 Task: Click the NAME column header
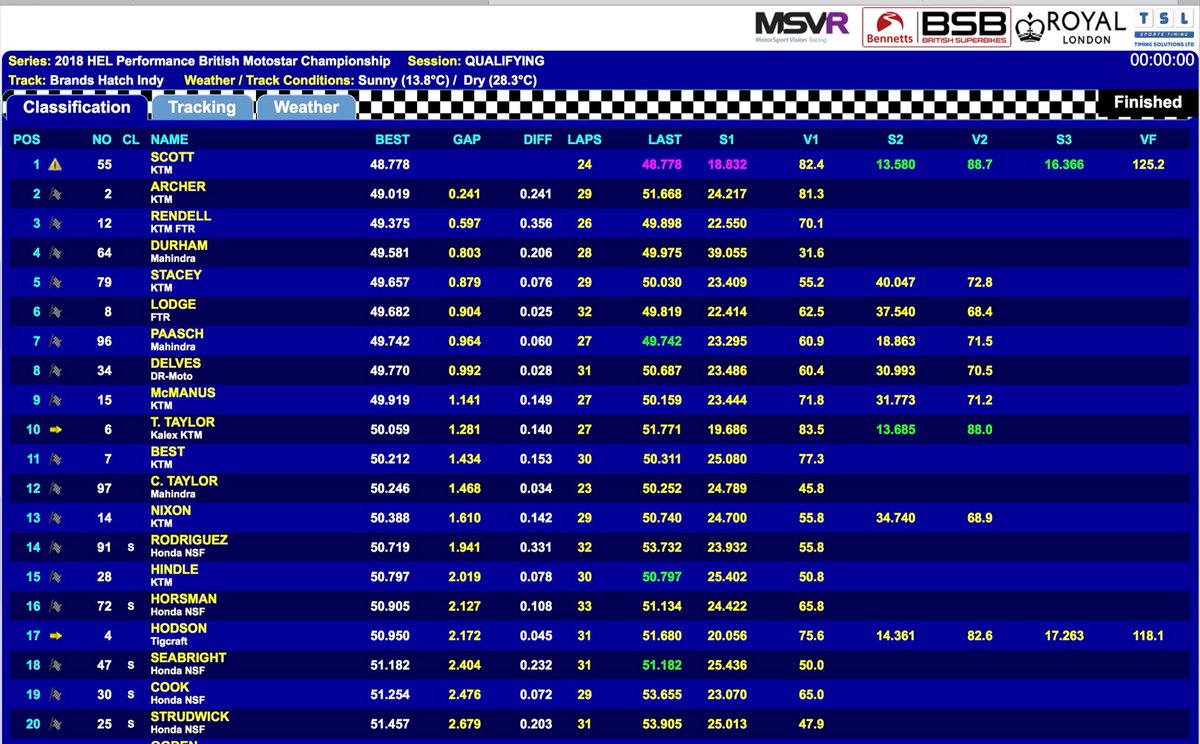169,140
